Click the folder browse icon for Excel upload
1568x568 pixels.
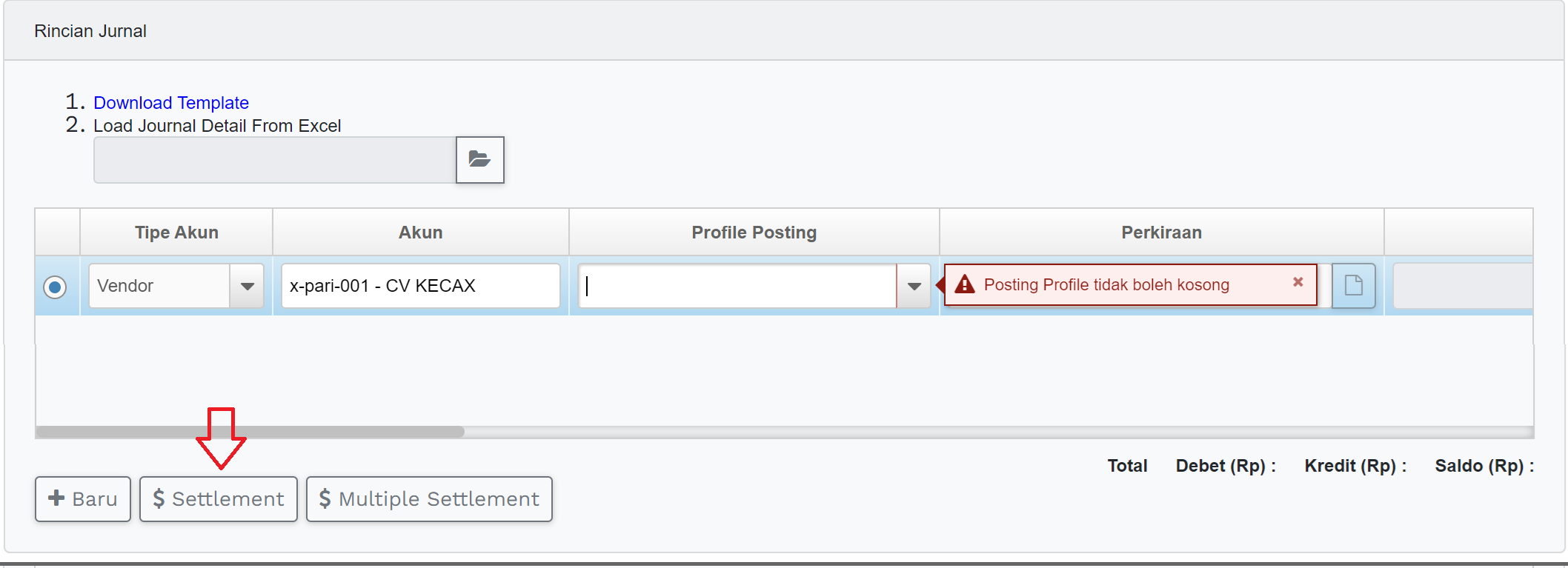pos(479,159)
